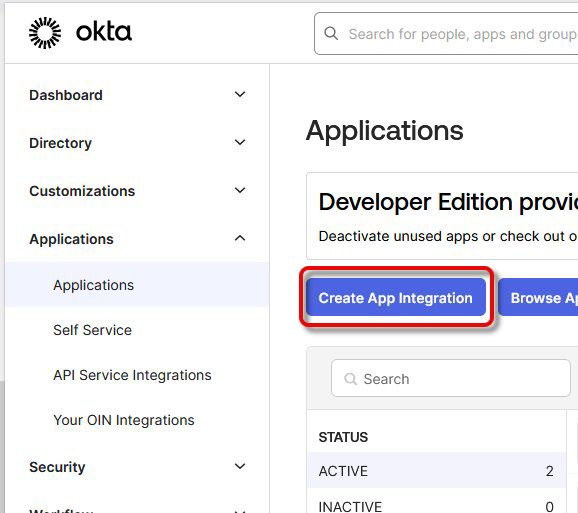Expand the Security menu chevron
Image resolution: width=578 pixels, height=513 pixels.
[x=240, y=467]
